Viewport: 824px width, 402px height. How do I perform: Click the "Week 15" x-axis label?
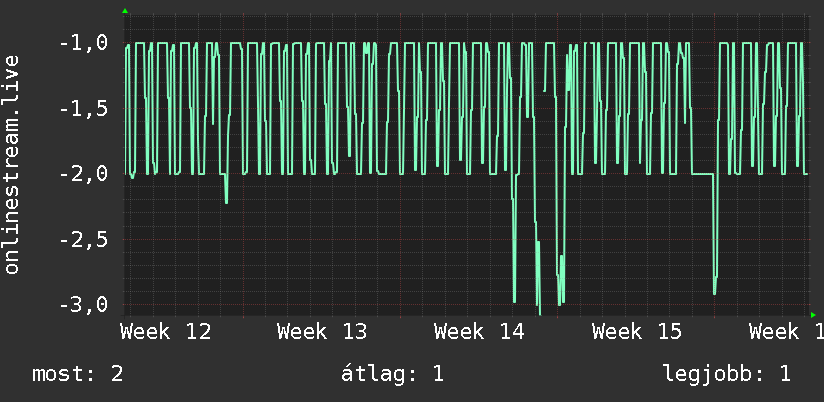pos(637,332)
